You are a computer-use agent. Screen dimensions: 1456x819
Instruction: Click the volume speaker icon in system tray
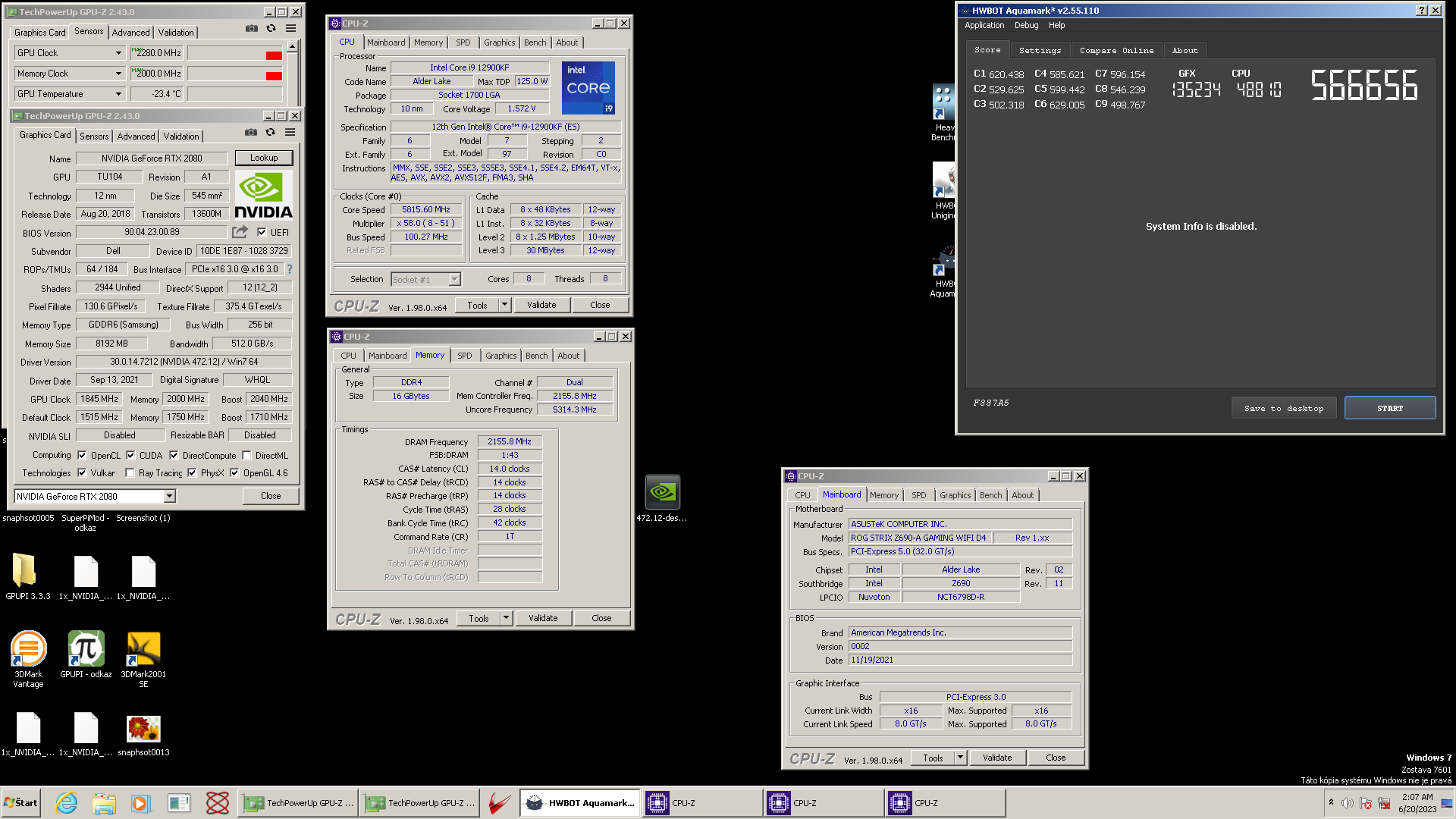(x=1347, y=803)
